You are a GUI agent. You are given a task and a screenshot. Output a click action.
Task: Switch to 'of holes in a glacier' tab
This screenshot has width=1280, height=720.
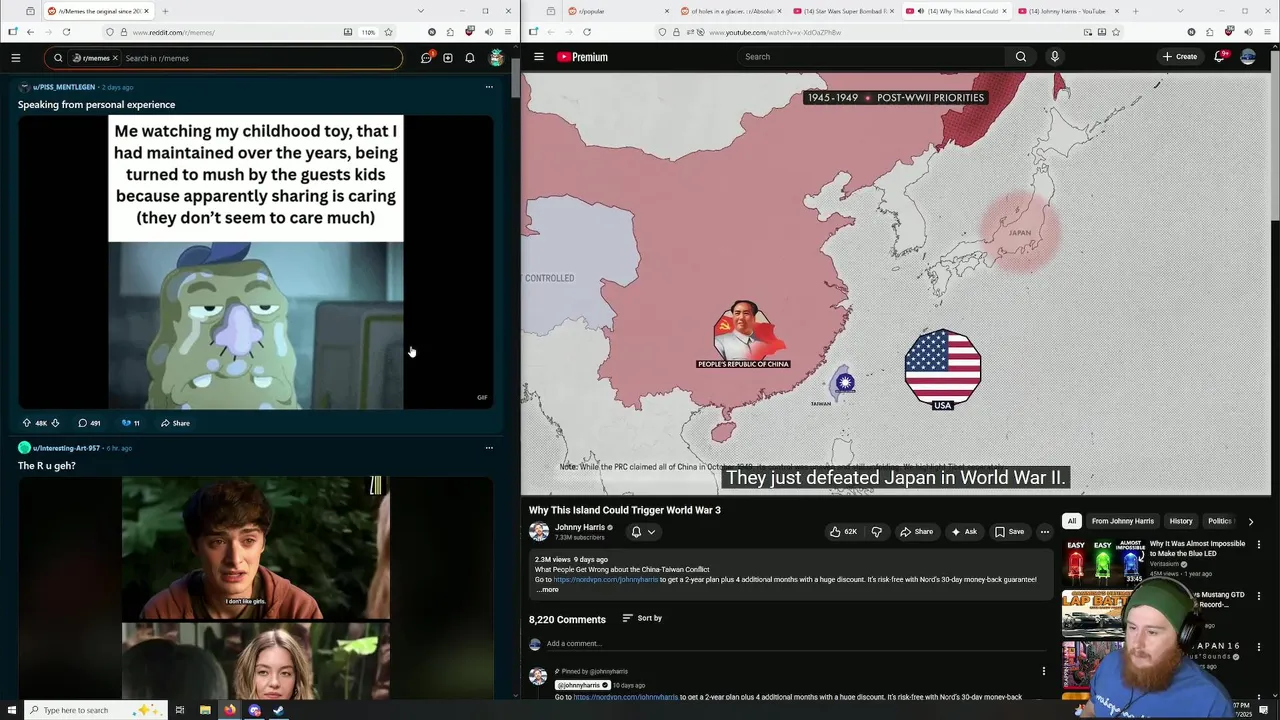730,11
